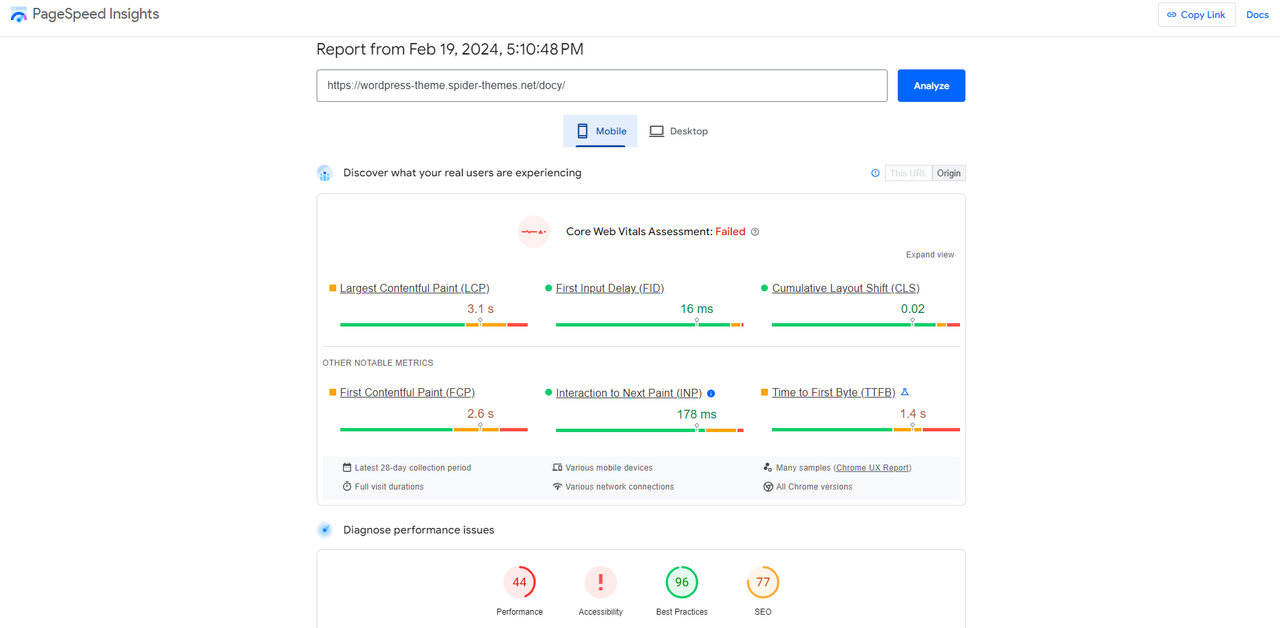1280x628 pixels.
Task: Click the FID value 16 ms
Action: pyautogui.click(x=697, y=309)
